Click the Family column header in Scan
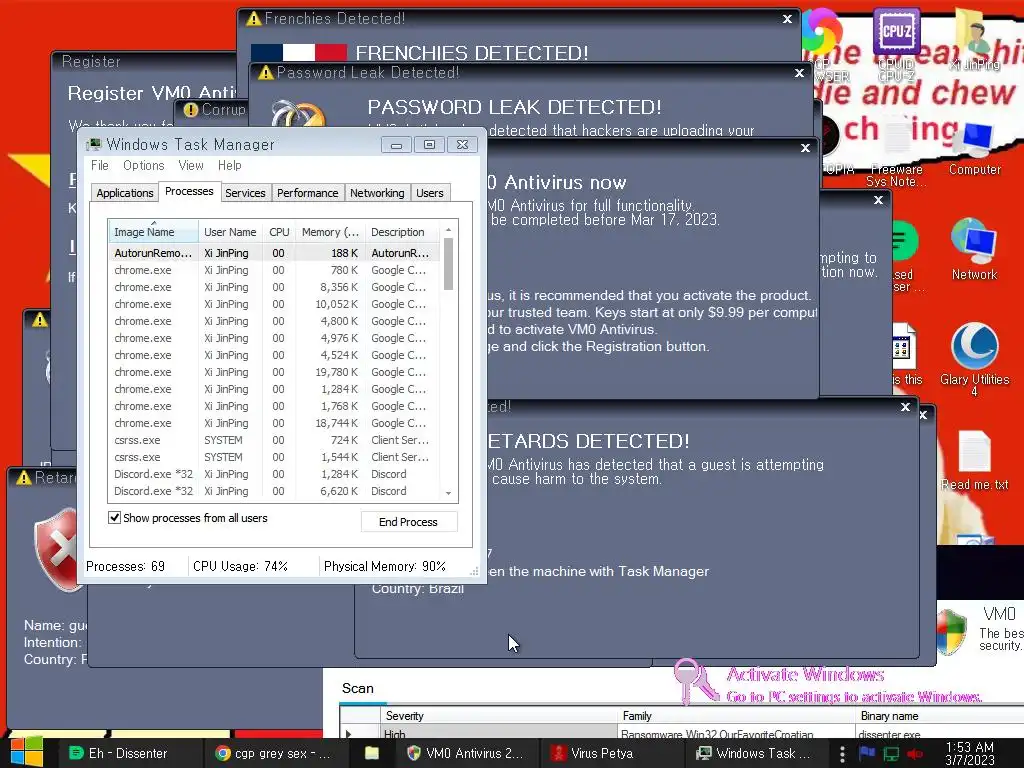Screen dimensions: 1024x768 tap(736, 716)
